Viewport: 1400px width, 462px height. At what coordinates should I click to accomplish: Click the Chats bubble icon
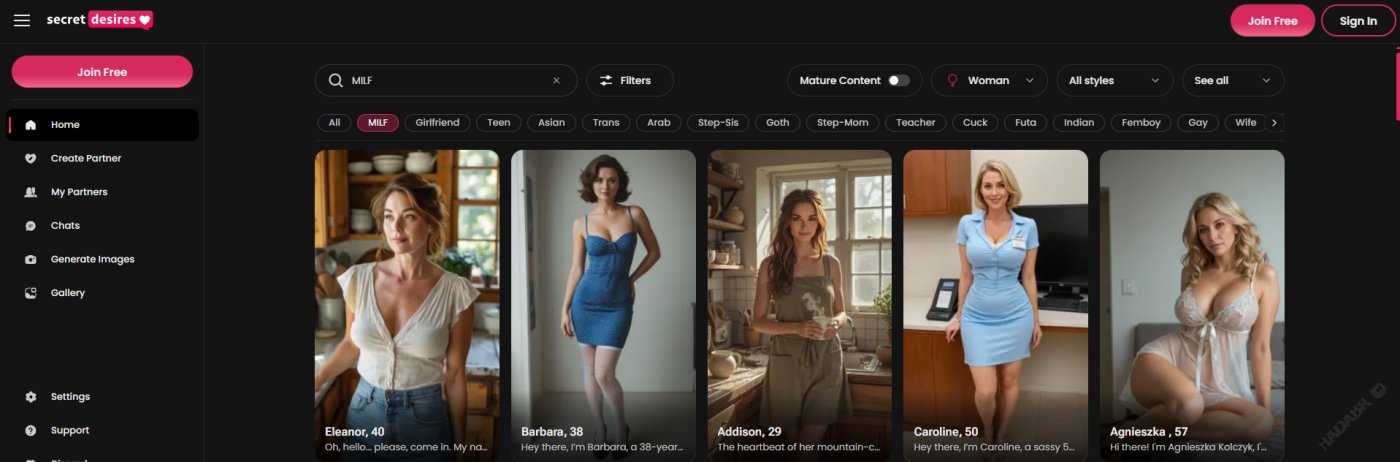31,226
